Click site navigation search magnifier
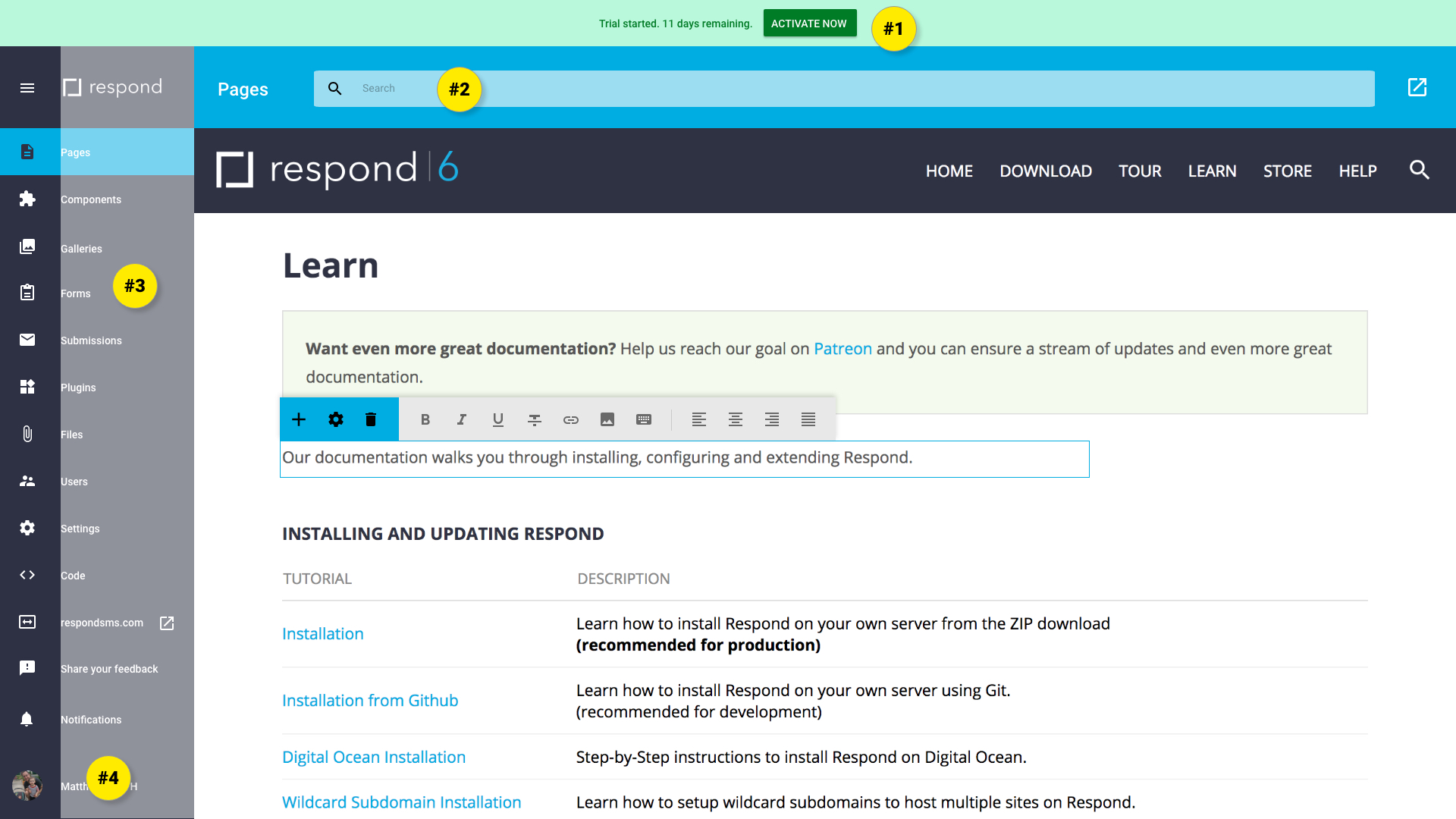1456x819 pixels. click(1419, 171)
